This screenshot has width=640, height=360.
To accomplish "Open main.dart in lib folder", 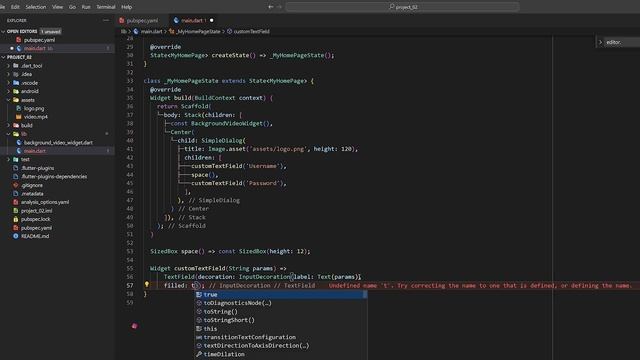I will tap(35, 151).
